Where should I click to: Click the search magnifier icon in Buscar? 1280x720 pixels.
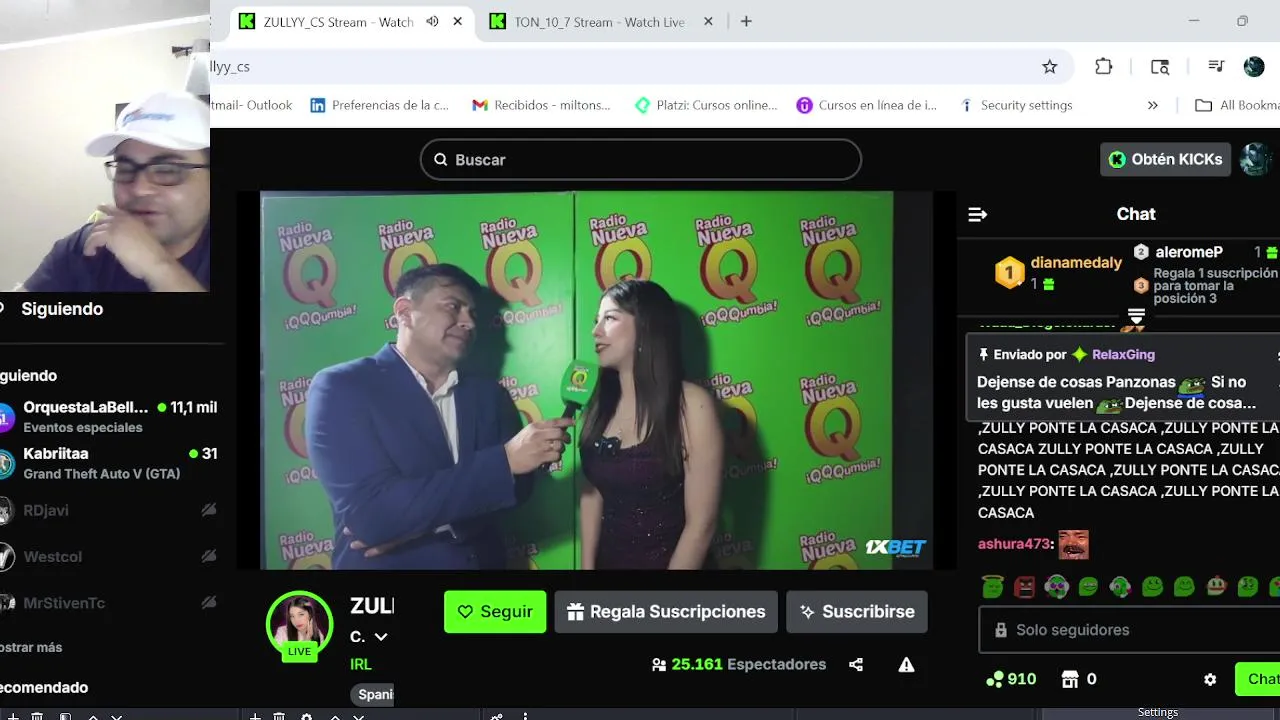point(440,160)
